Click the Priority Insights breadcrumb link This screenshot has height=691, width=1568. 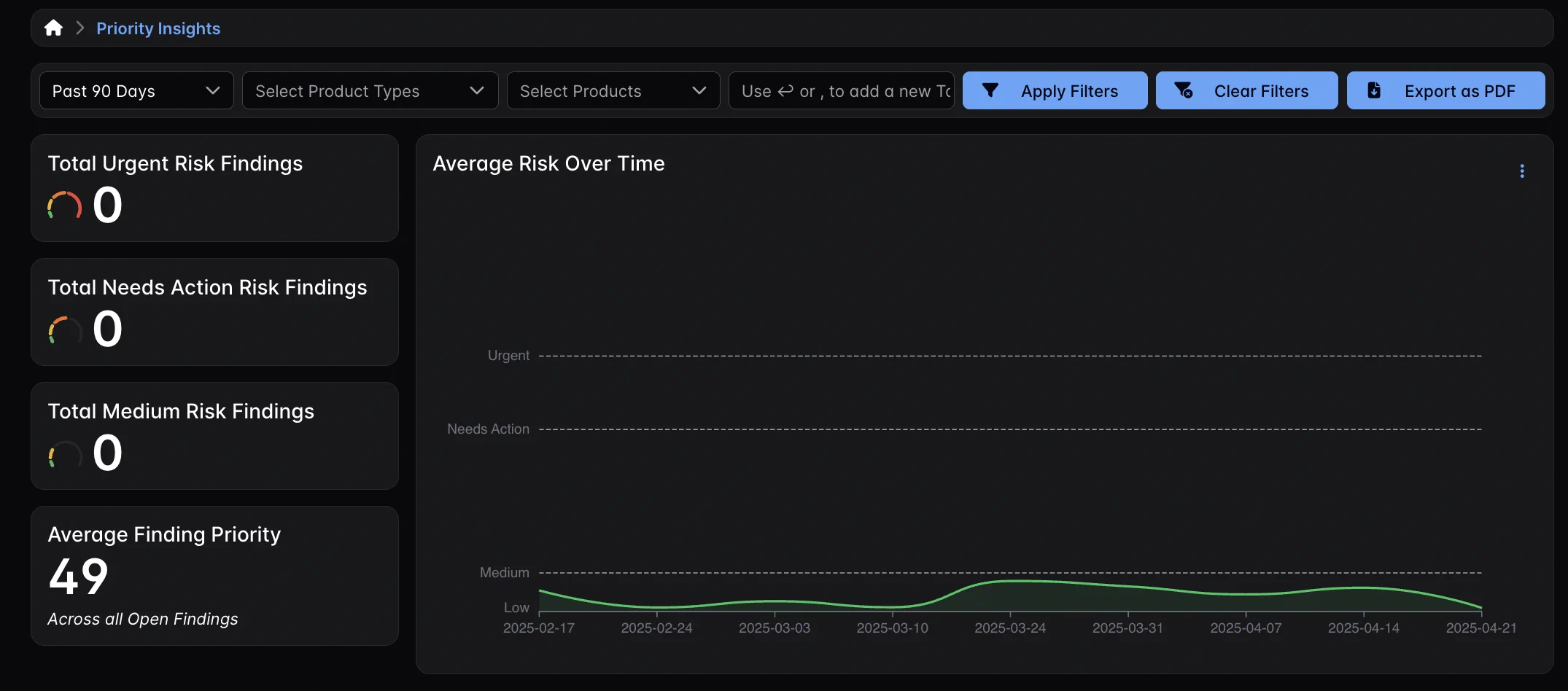tap(158, 28)
